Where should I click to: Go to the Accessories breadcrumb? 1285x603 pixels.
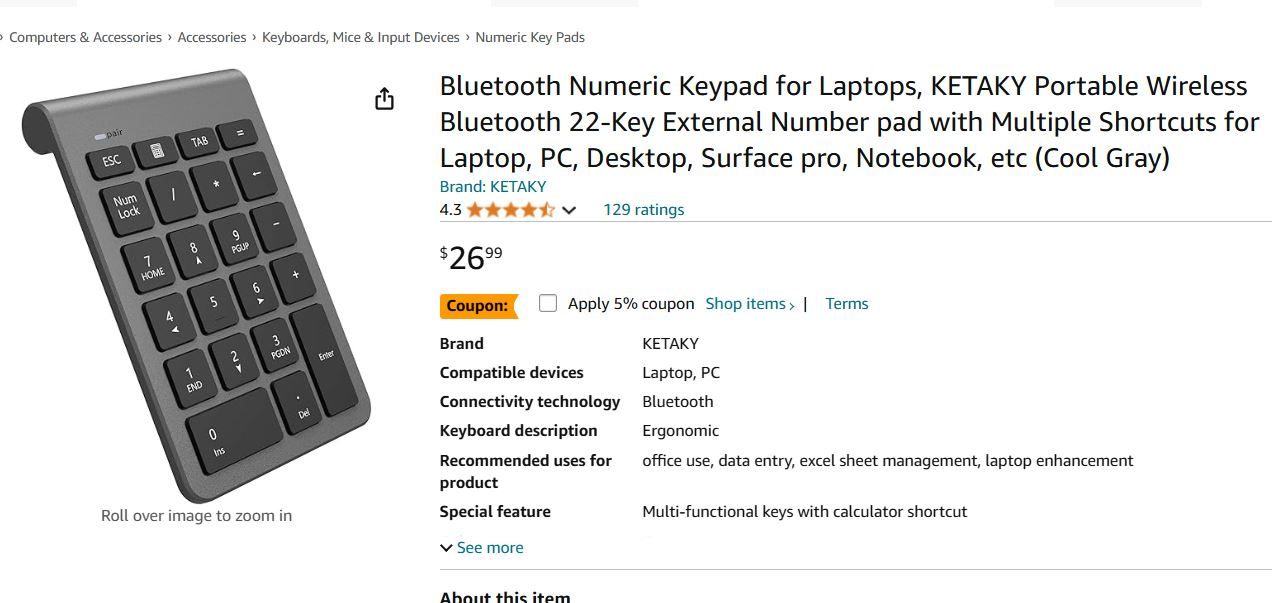[x=212, y=36]
